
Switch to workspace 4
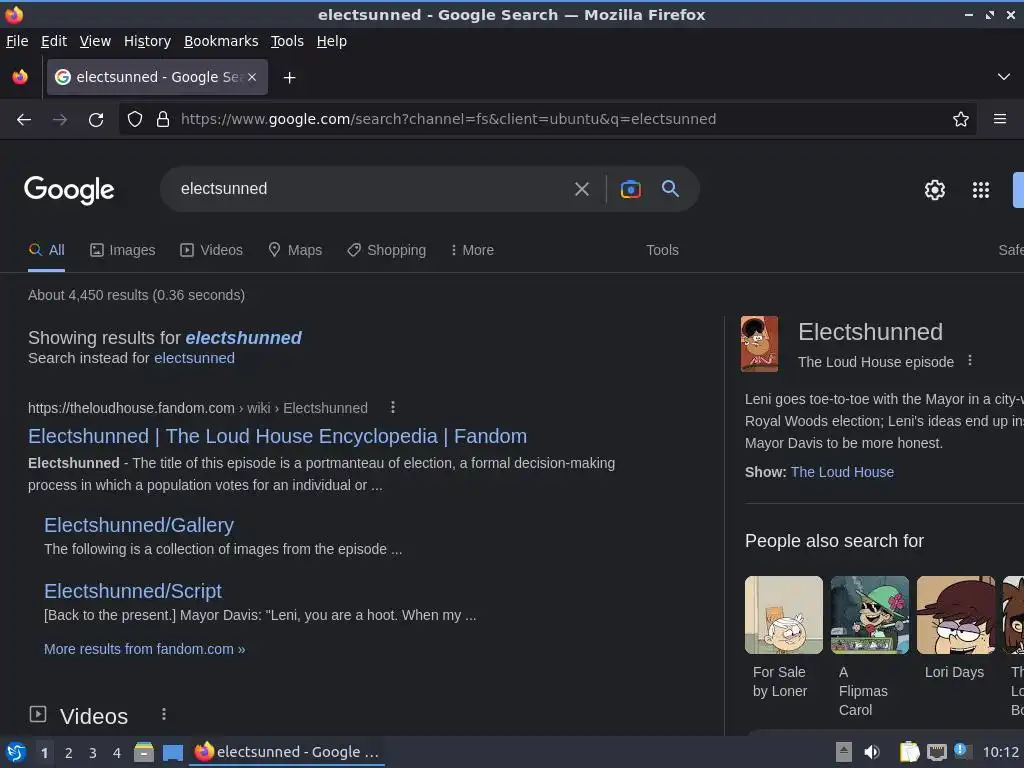pos(117,753)
